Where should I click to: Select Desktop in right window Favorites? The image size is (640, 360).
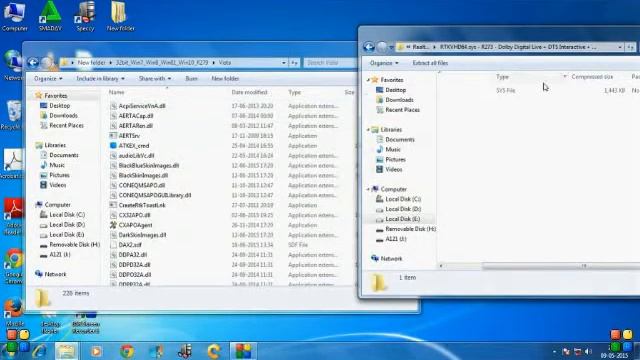(x=395, y=90)
